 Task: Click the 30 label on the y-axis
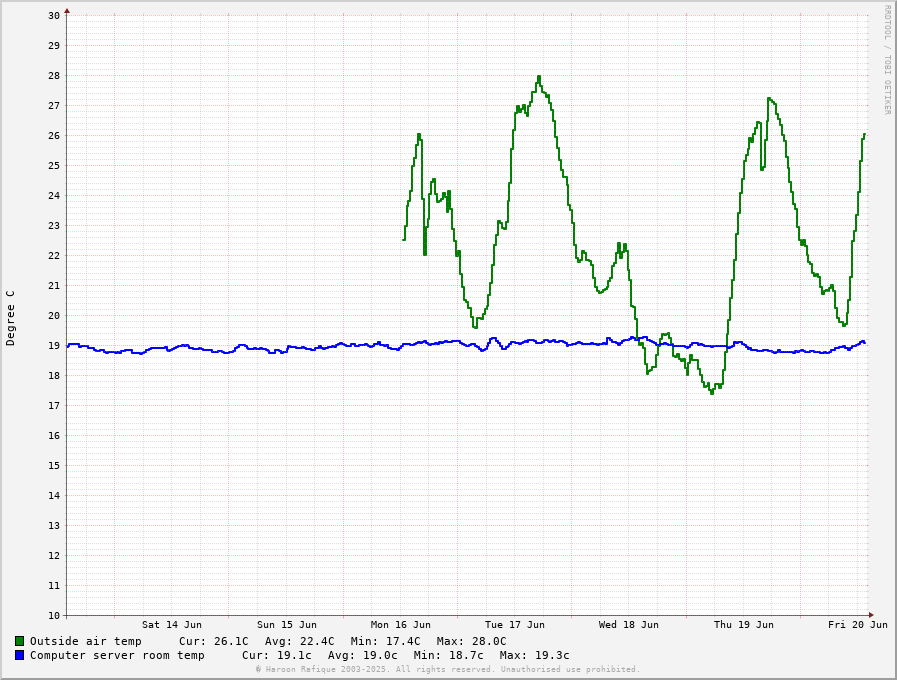click(x=53, y=15)
